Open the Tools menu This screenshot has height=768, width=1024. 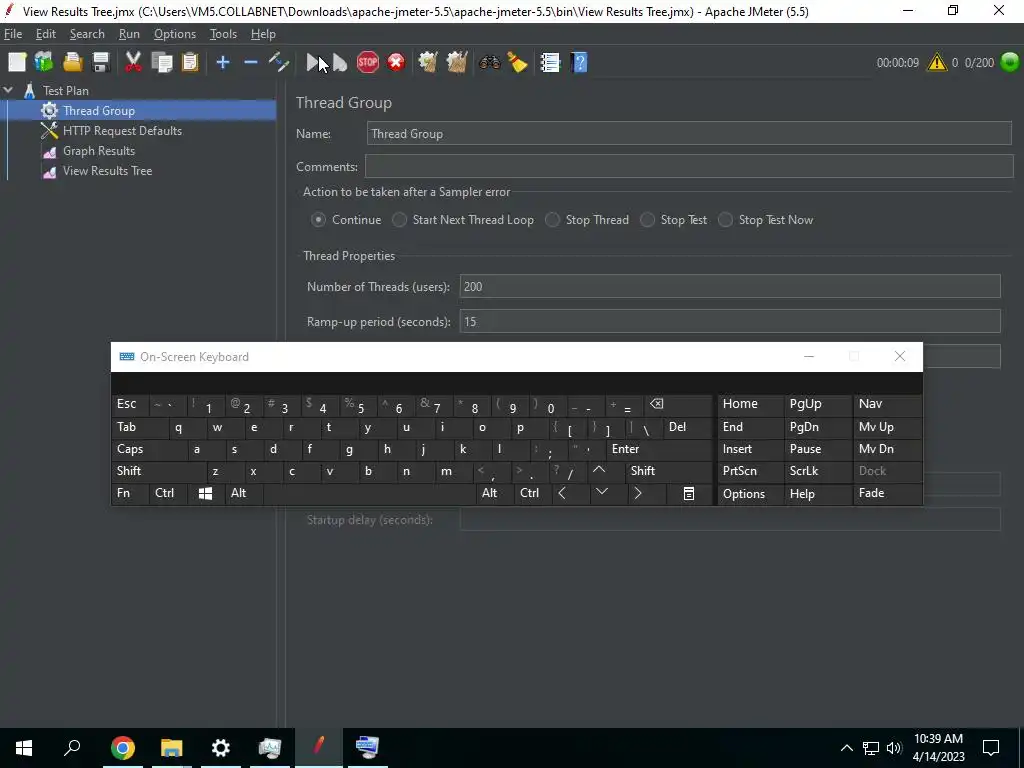tap(223, 34)
